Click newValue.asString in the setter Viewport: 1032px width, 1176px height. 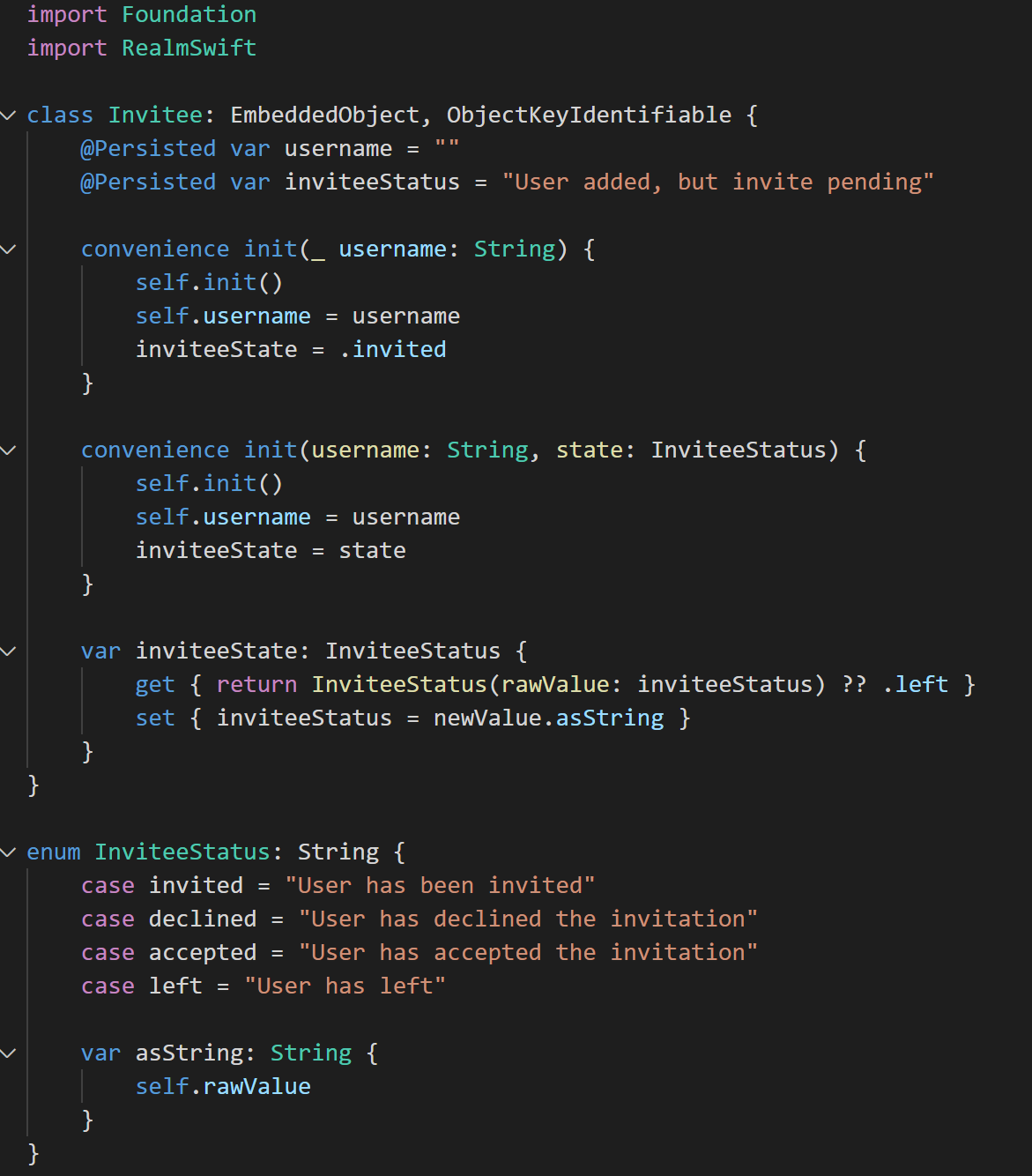(548, 718)
